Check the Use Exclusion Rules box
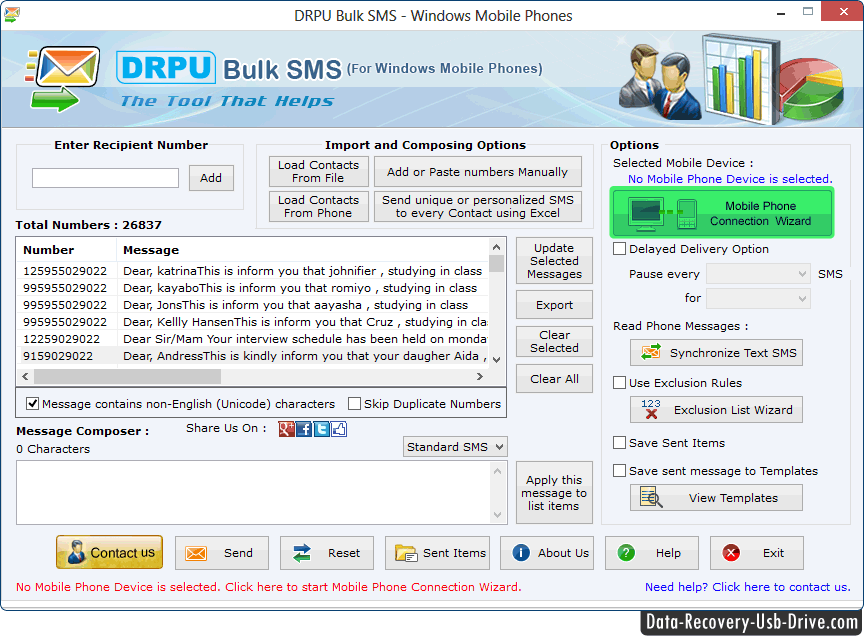 pos(619,382)
